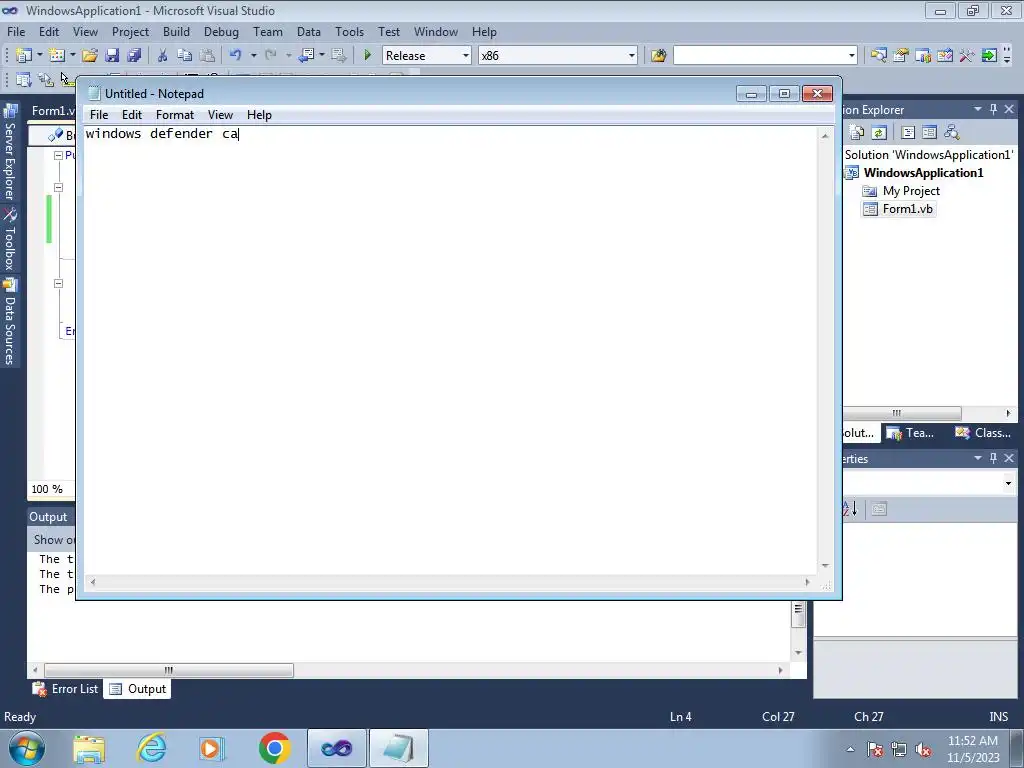This screenshot has width=1024, height=768.
Task: Sort properties alphabetically with A-Z icon
Action: click(x=850, y=509)
